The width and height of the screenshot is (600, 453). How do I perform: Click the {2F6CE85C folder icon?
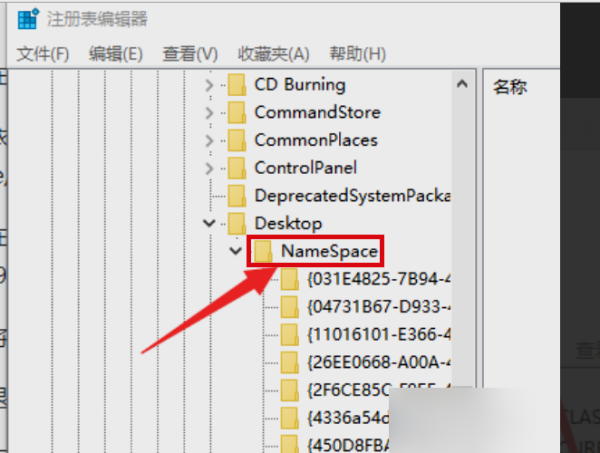pyautogui.click(x=290, y=390)
